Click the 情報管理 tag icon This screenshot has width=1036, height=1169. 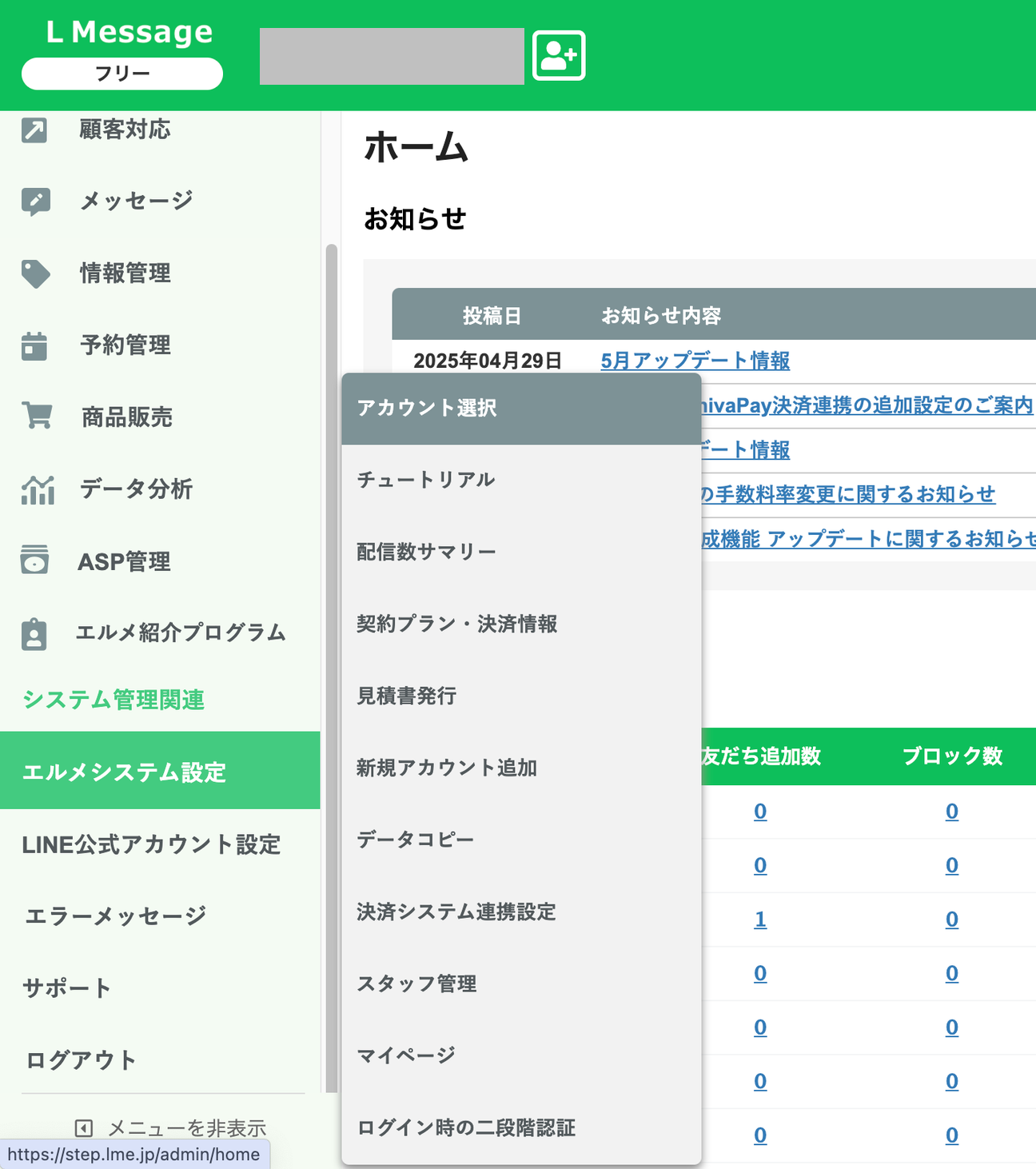point(36,273)
